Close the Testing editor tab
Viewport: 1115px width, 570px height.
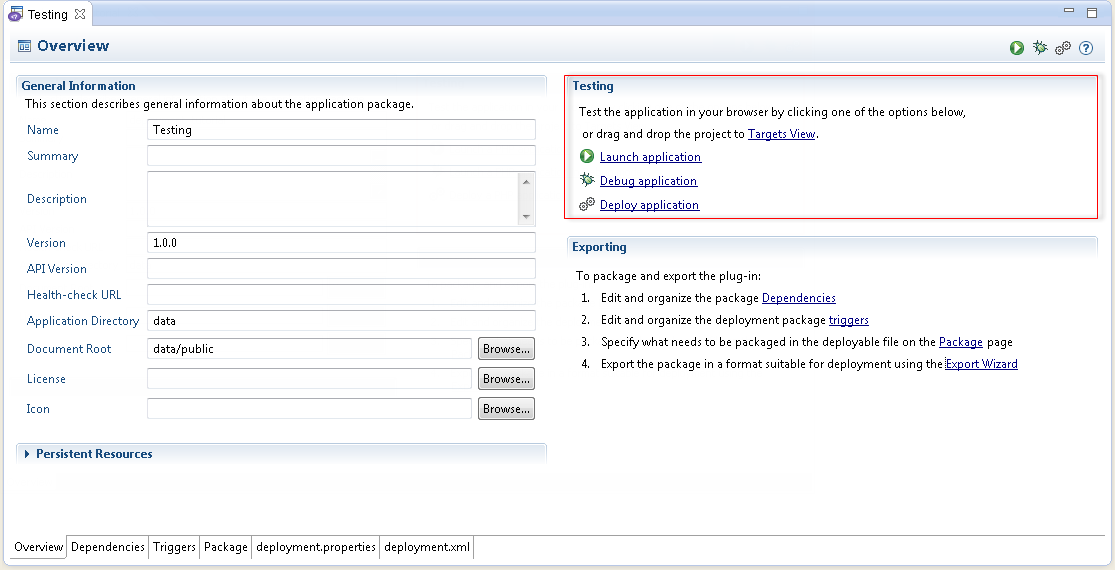click(x=80, y=14)
